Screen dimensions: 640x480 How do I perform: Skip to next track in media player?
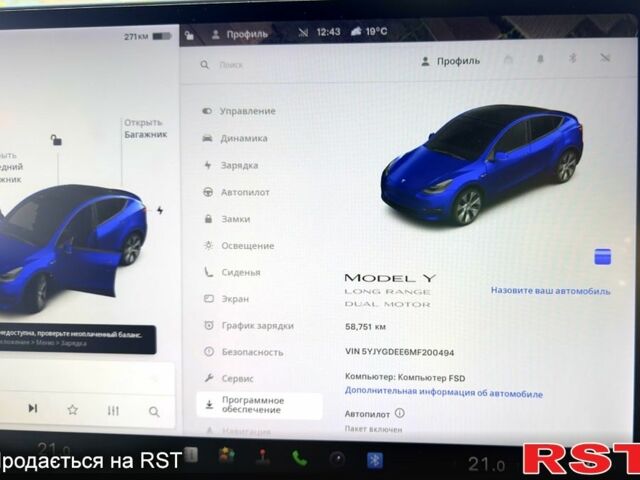pyautogui.click(x=33, y=408)
